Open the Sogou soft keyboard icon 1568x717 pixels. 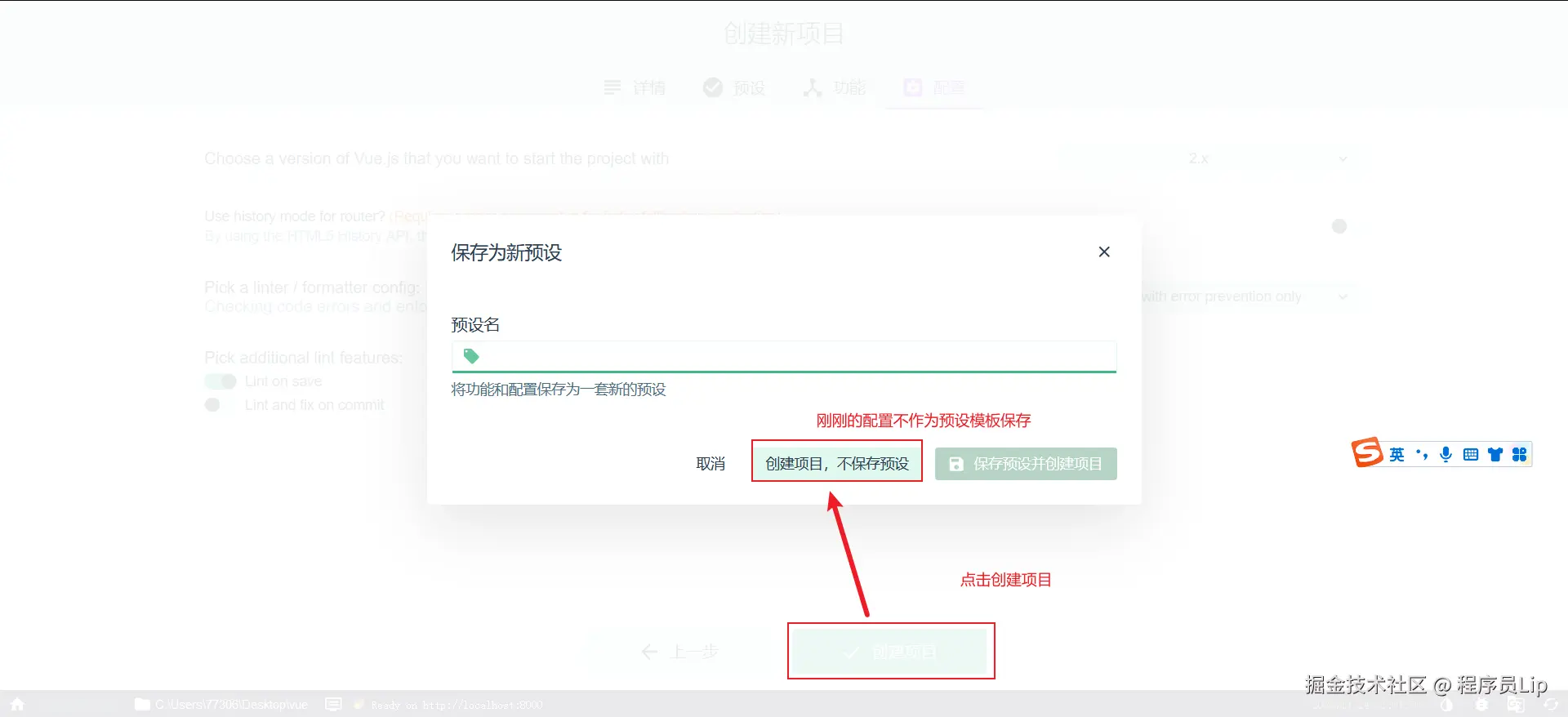pos(1471,455)
